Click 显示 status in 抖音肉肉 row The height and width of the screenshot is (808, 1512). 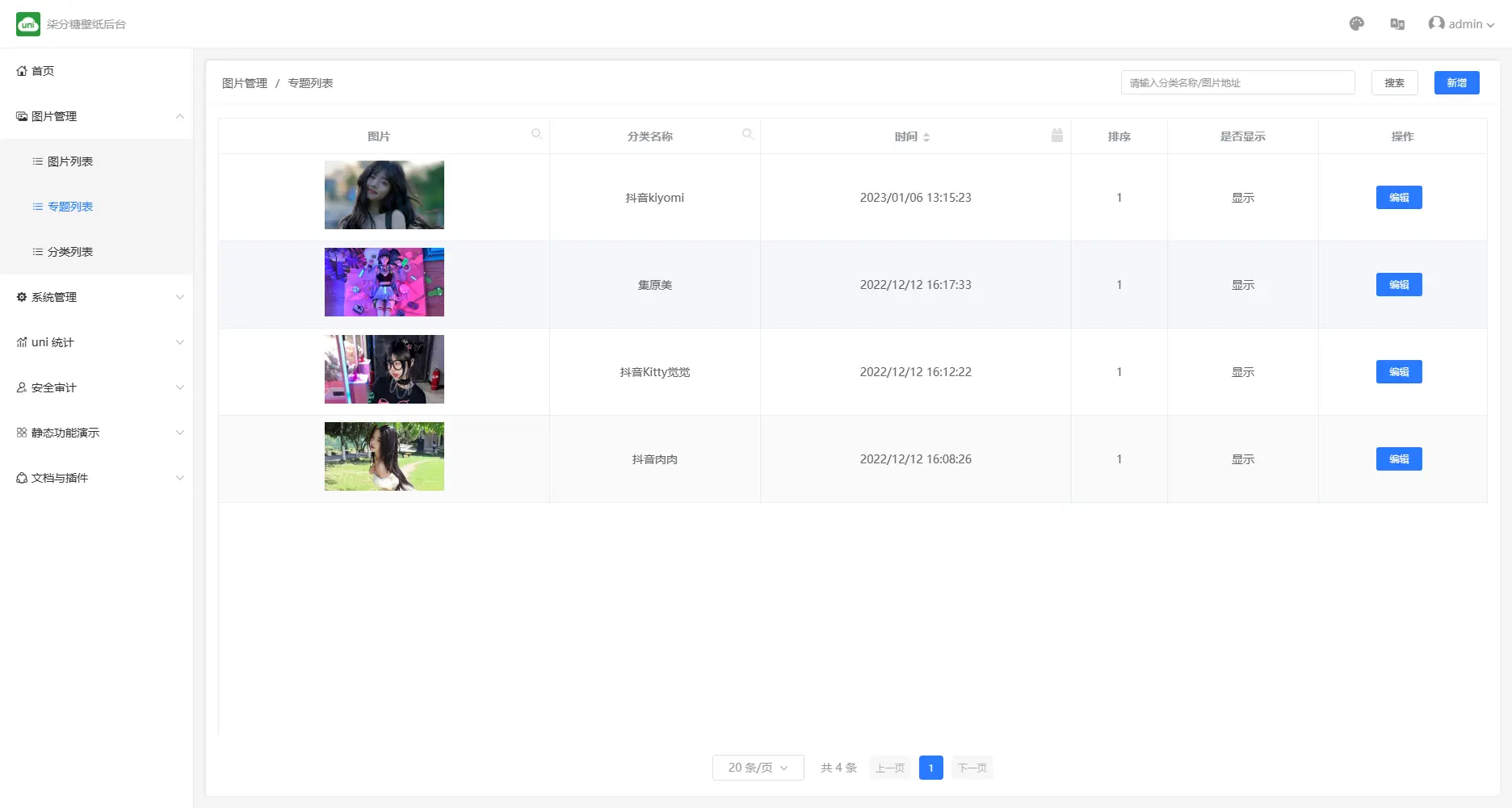coord(1243,459)
